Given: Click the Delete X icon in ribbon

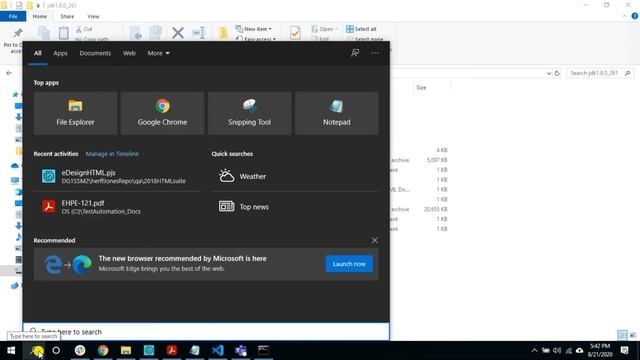Looking at the screenshot, I should [178, 33].
